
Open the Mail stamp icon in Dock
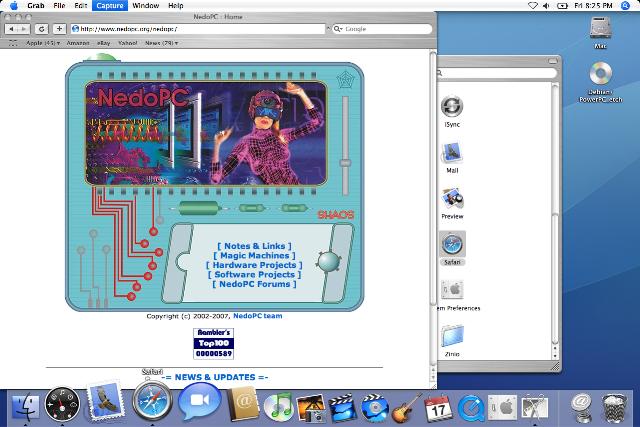coord(105,400)
